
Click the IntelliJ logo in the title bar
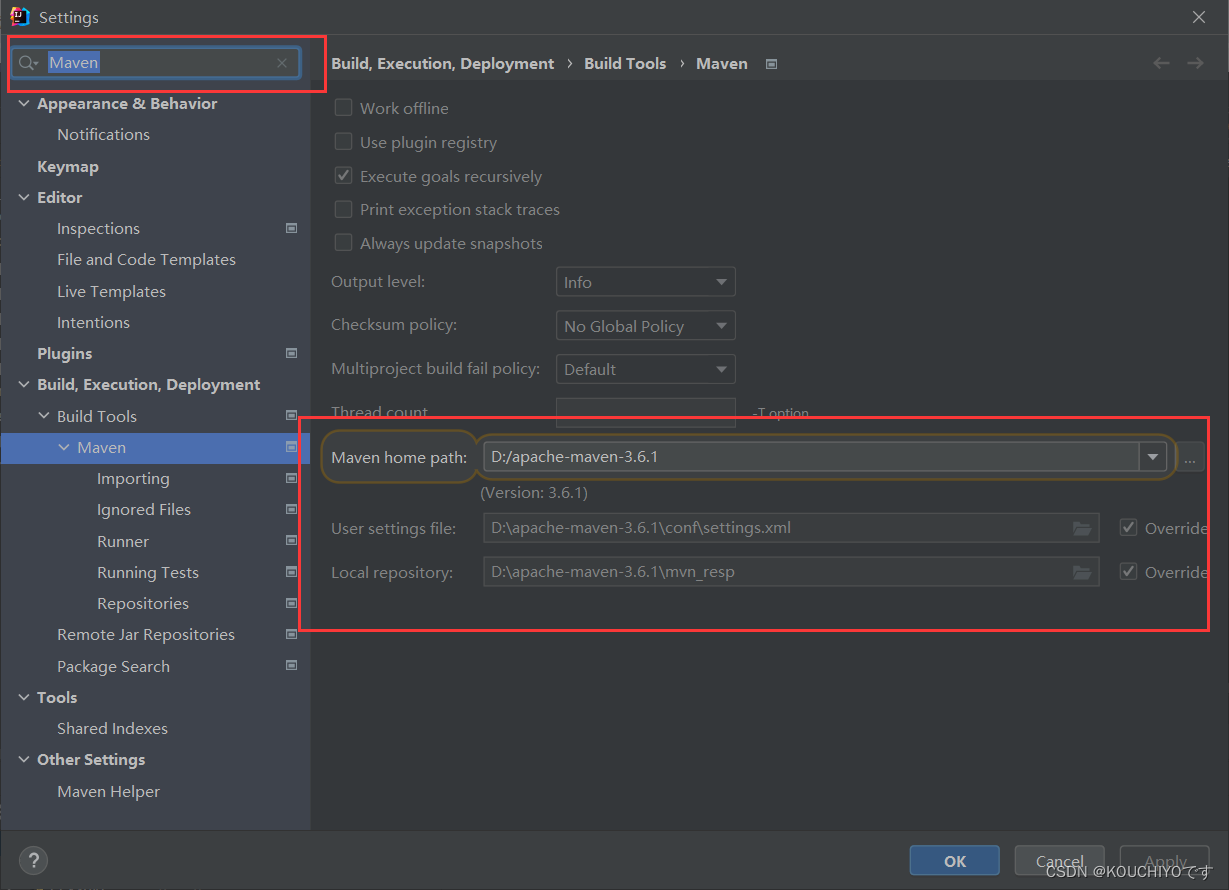pos(19,16)
